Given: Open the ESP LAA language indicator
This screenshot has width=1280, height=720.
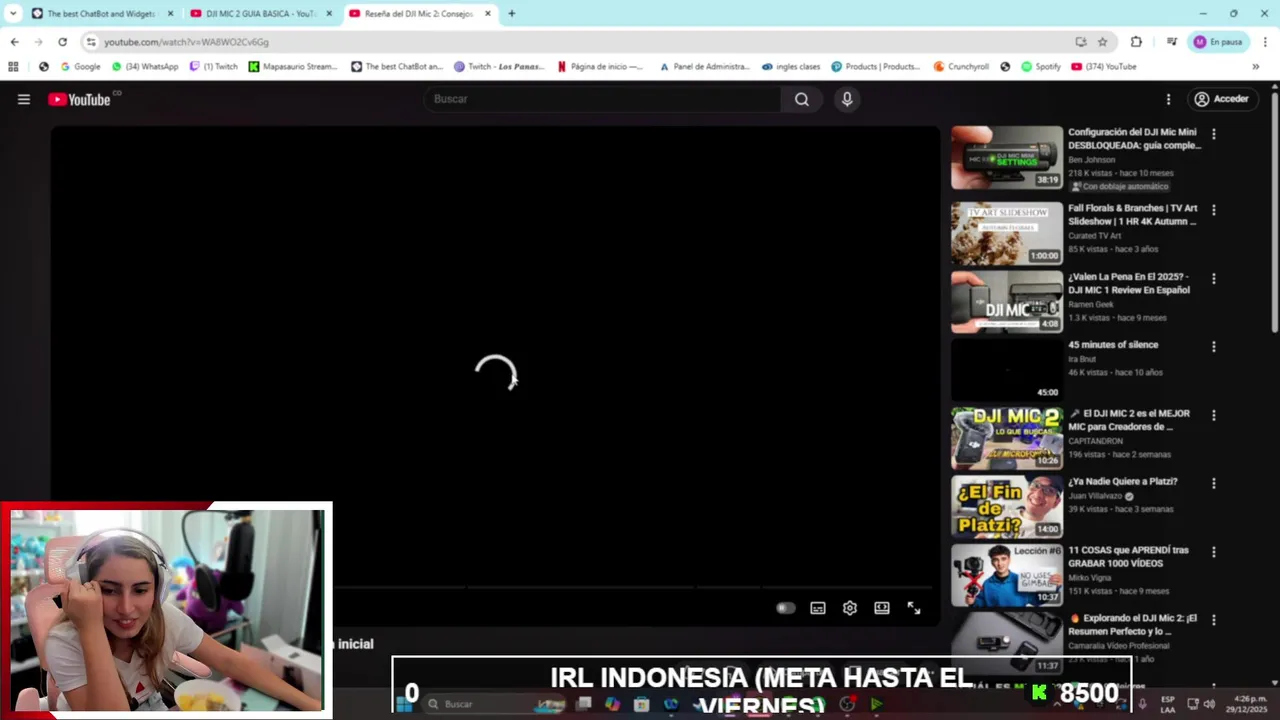Looking at the screenshot, I should [x=1167, y=704].
